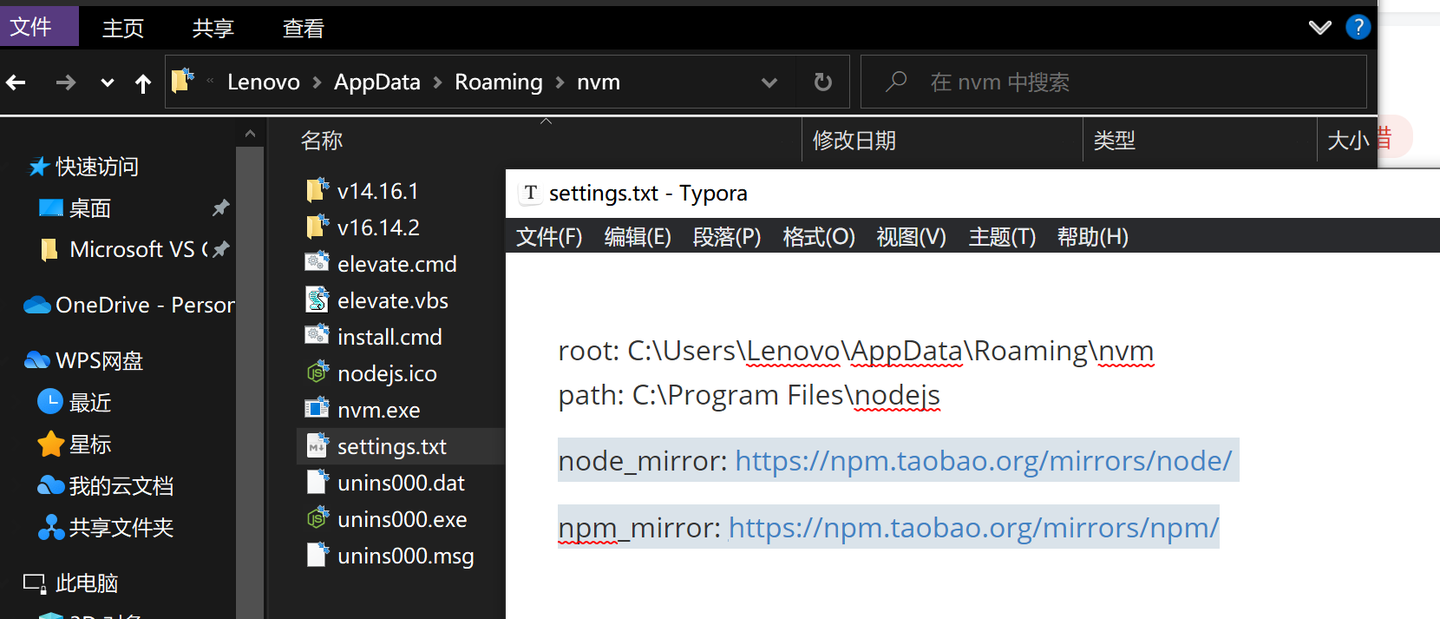Open the address bar history dropdown

(769, 82)
